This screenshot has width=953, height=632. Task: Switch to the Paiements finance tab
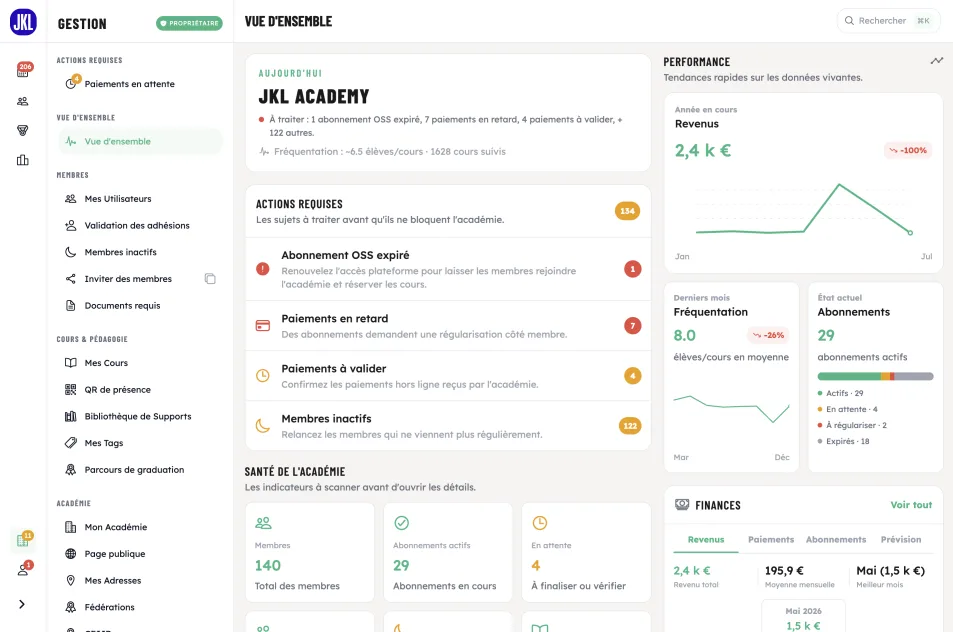pos(771,540)
